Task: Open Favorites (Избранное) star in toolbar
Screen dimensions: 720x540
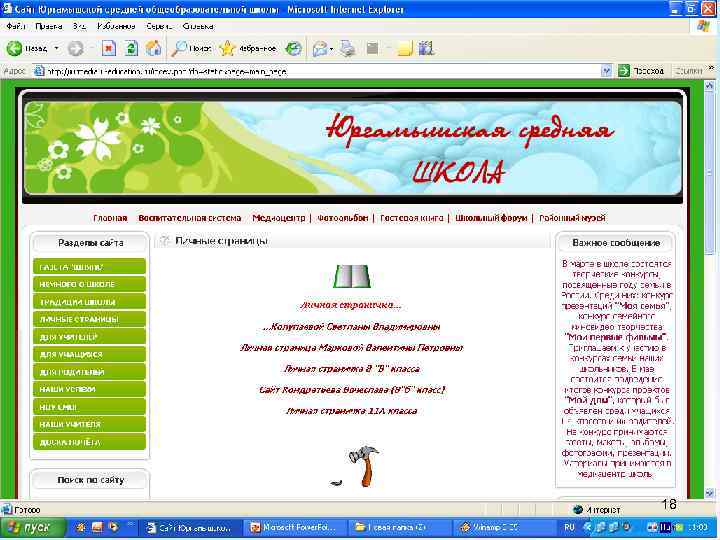Action: [248, 48]
